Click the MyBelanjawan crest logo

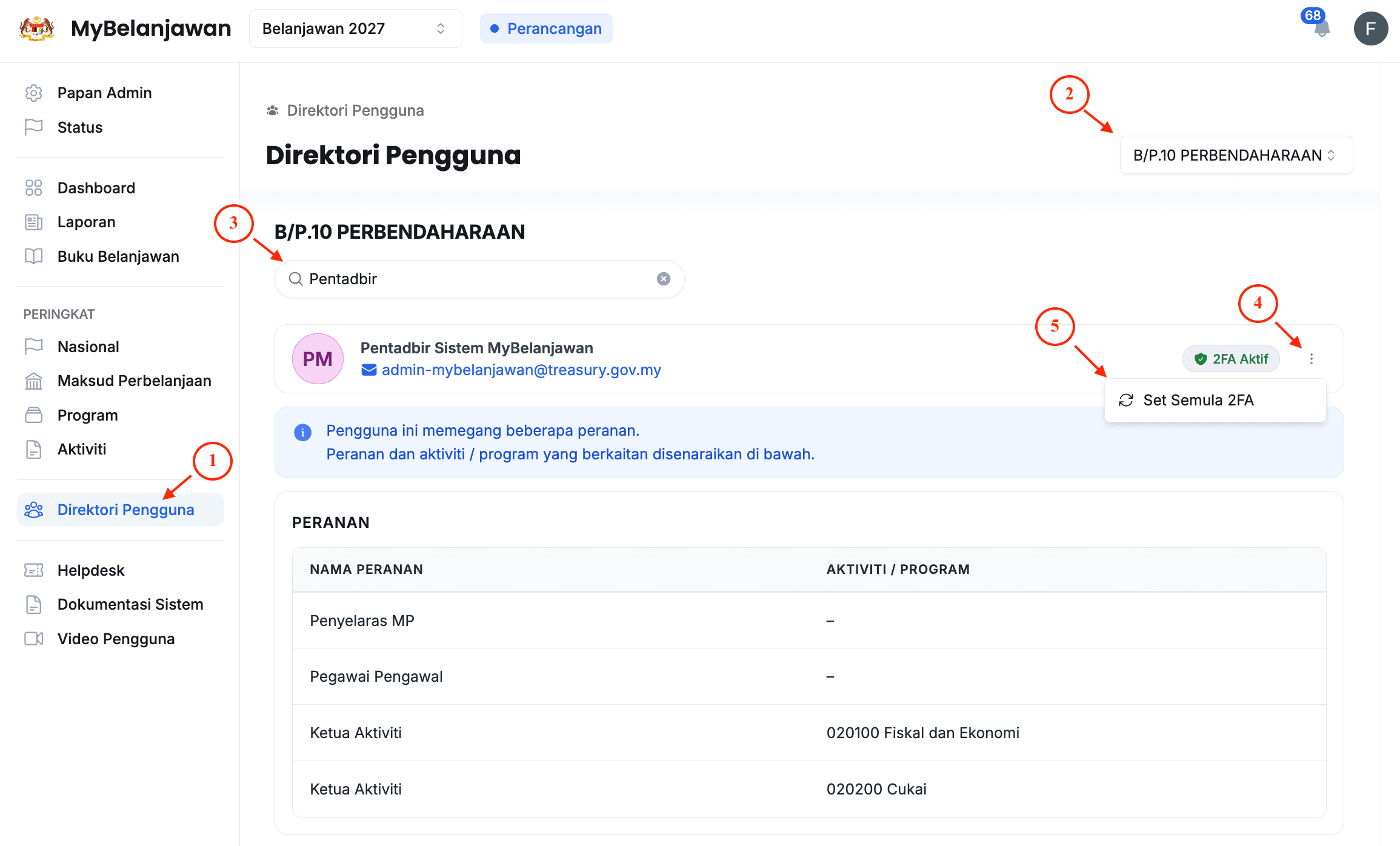click(36, 28)
